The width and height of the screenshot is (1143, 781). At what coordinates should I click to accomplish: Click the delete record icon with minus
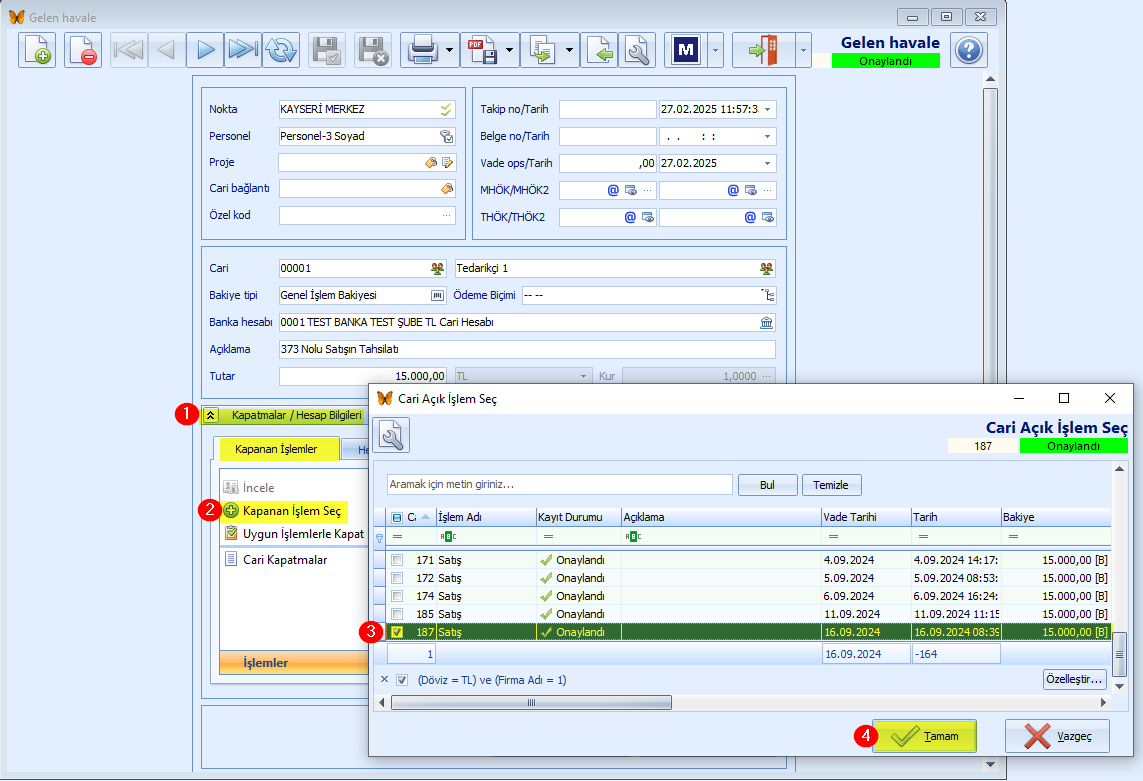pos(83,50)
